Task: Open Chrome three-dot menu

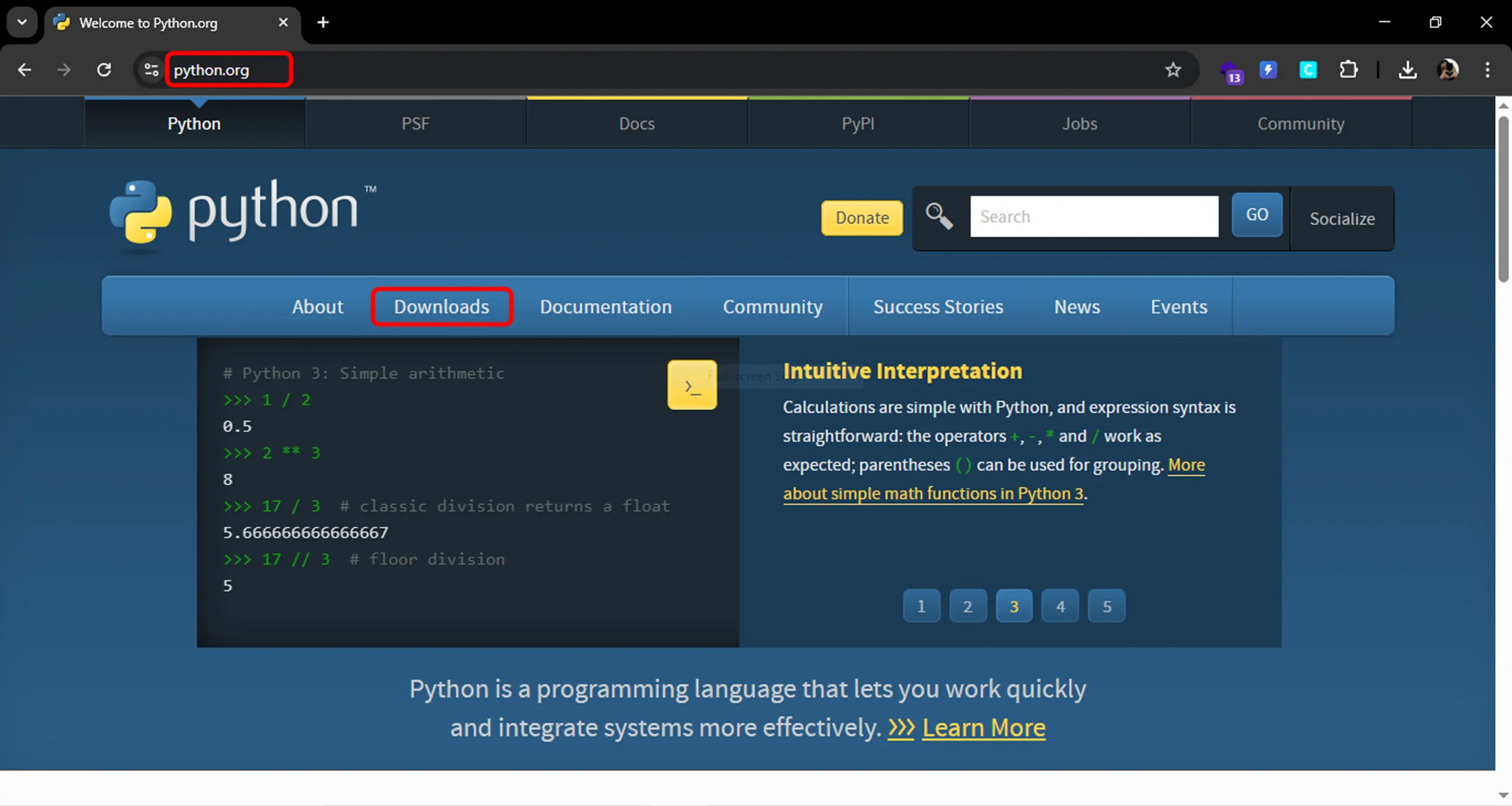Action: point(1487,70)
